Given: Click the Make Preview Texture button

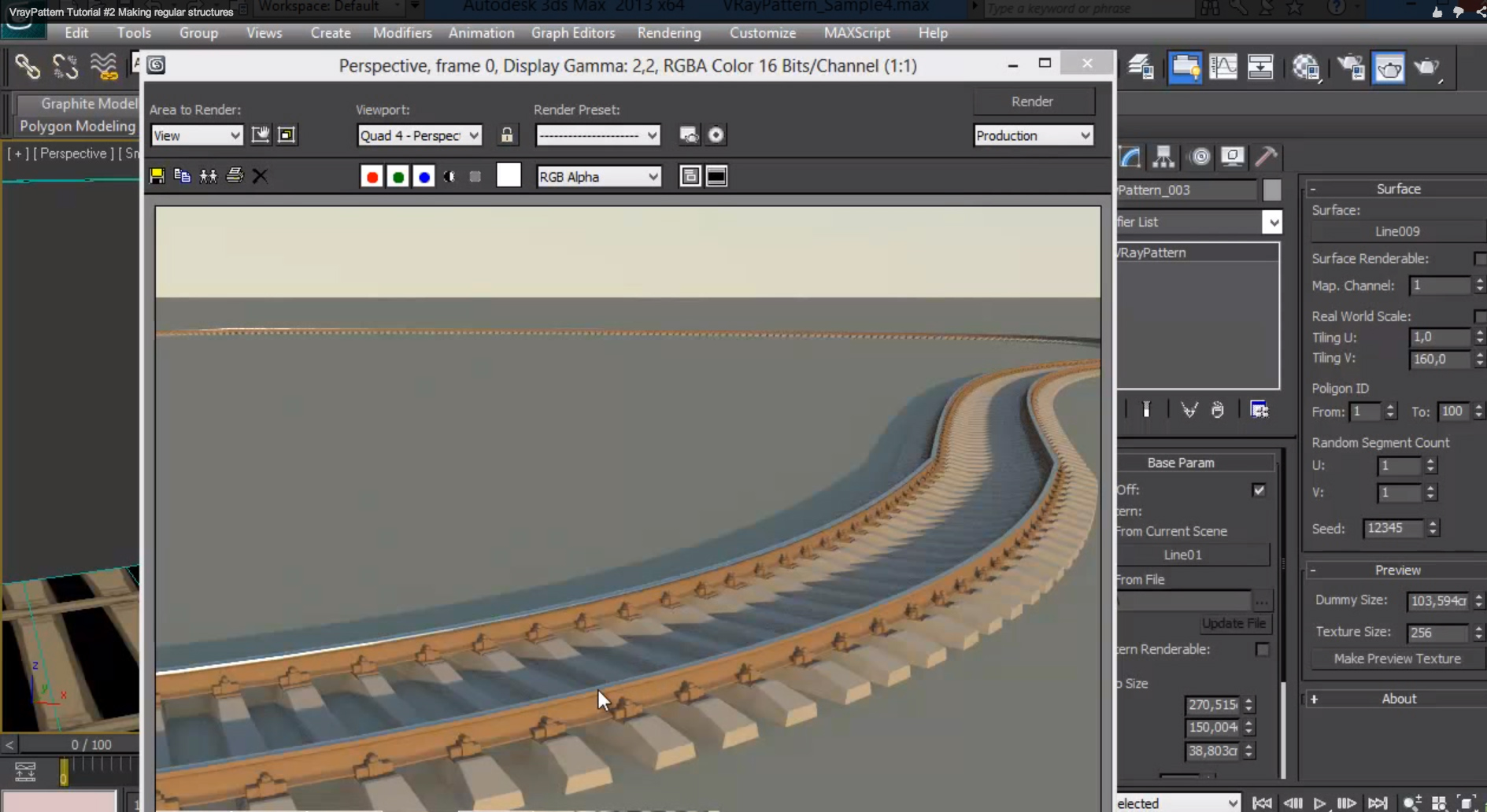Looking at the screenshot, I should (x=1396, y=659).
